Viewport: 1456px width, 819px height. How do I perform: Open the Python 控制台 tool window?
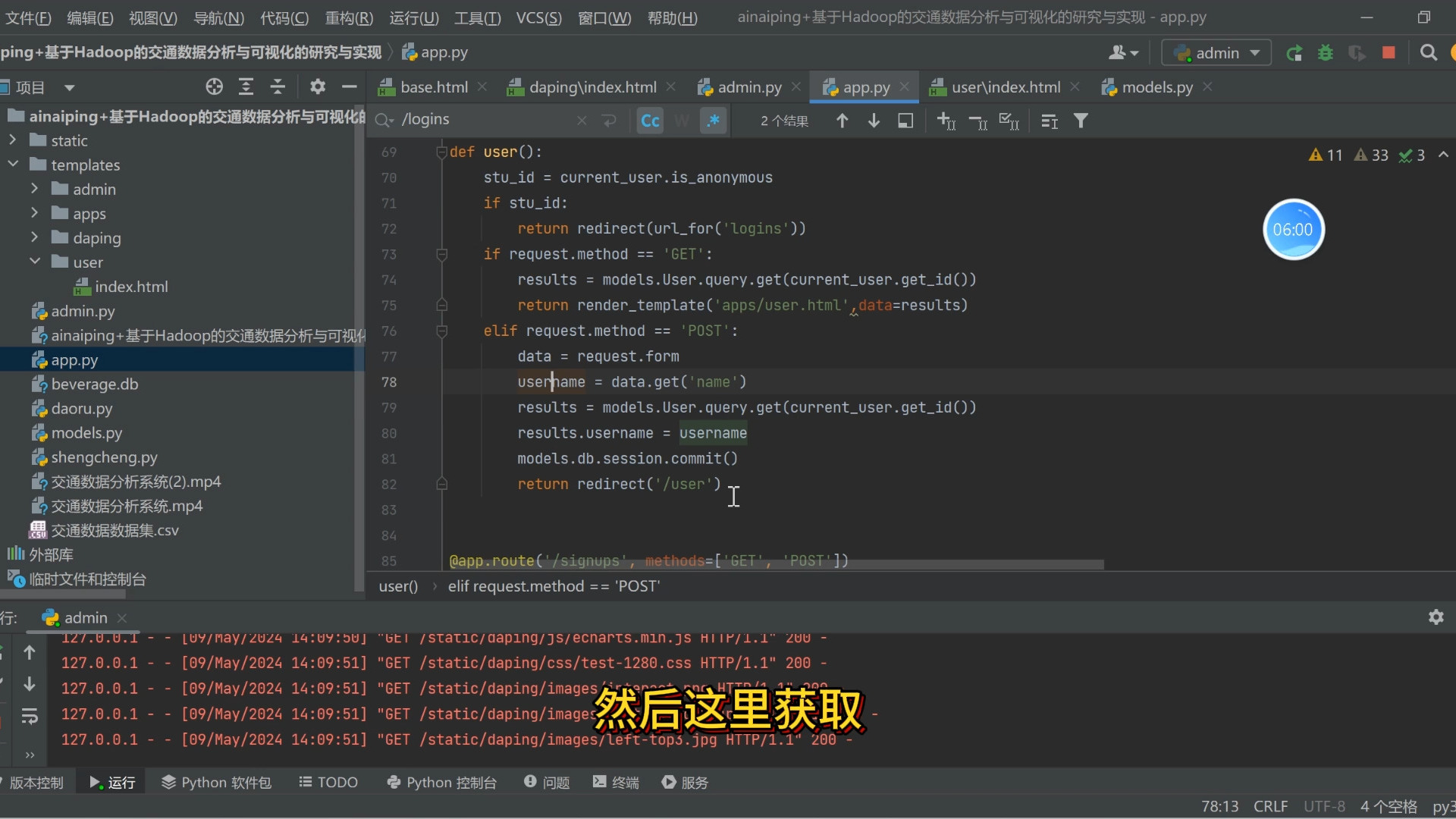pyautogui.click(x=441, y=782)
